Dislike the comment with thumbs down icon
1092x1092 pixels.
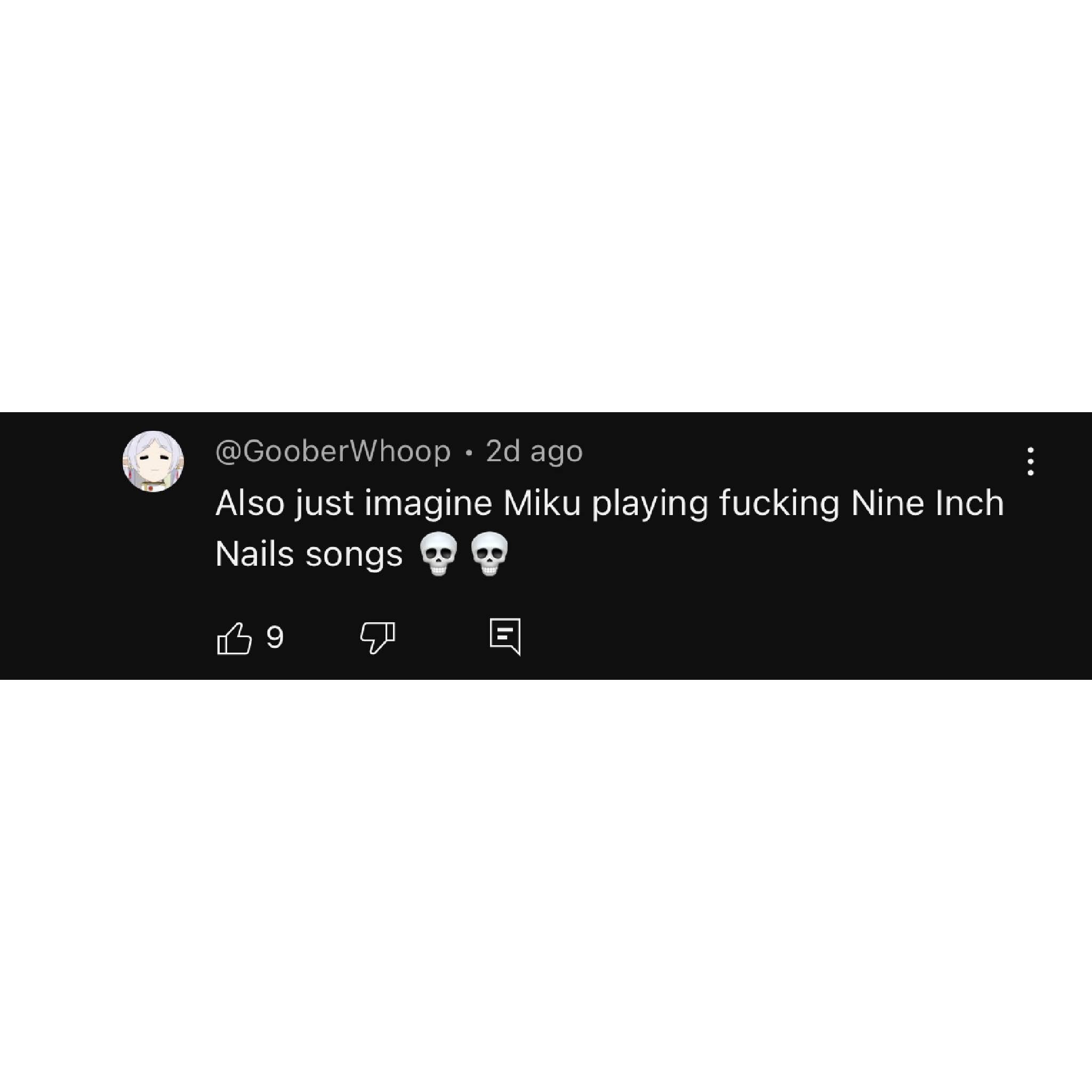(378, 638)
